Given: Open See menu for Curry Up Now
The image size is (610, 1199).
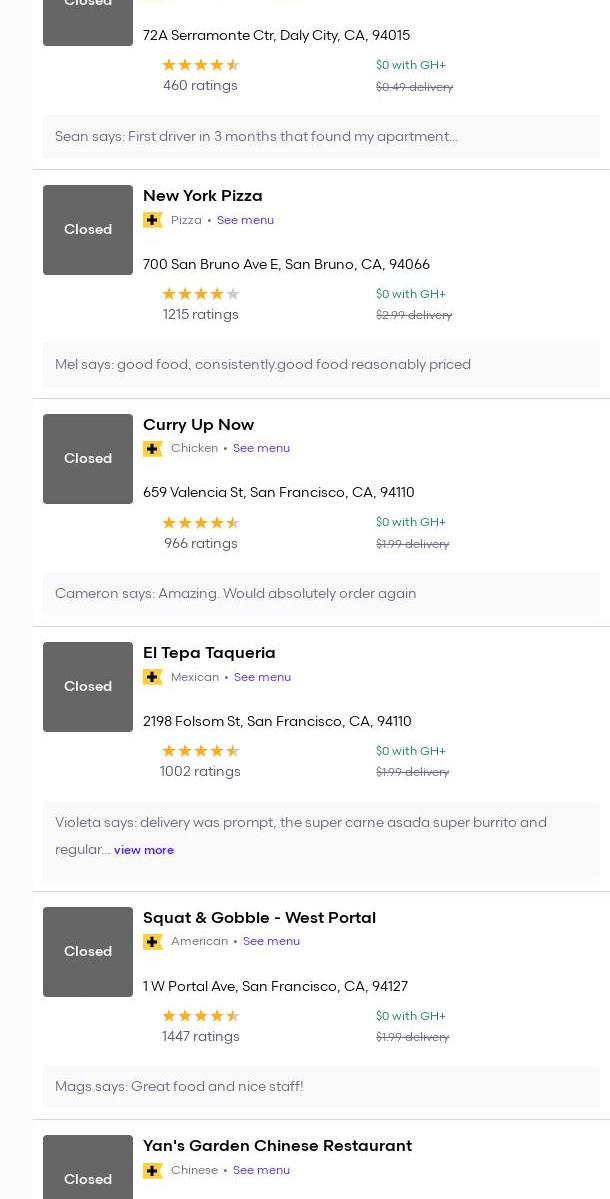Looking at the screenshot, I should coord(261,449).
